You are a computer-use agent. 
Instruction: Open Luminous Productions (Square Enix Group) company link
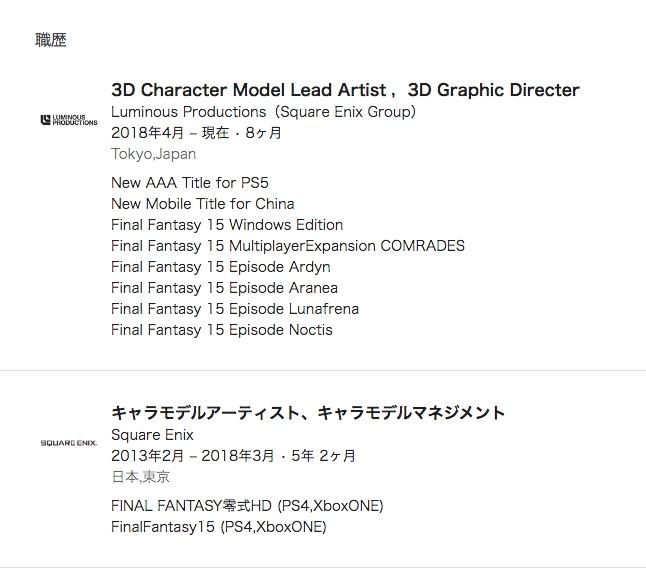click(263, 111)
